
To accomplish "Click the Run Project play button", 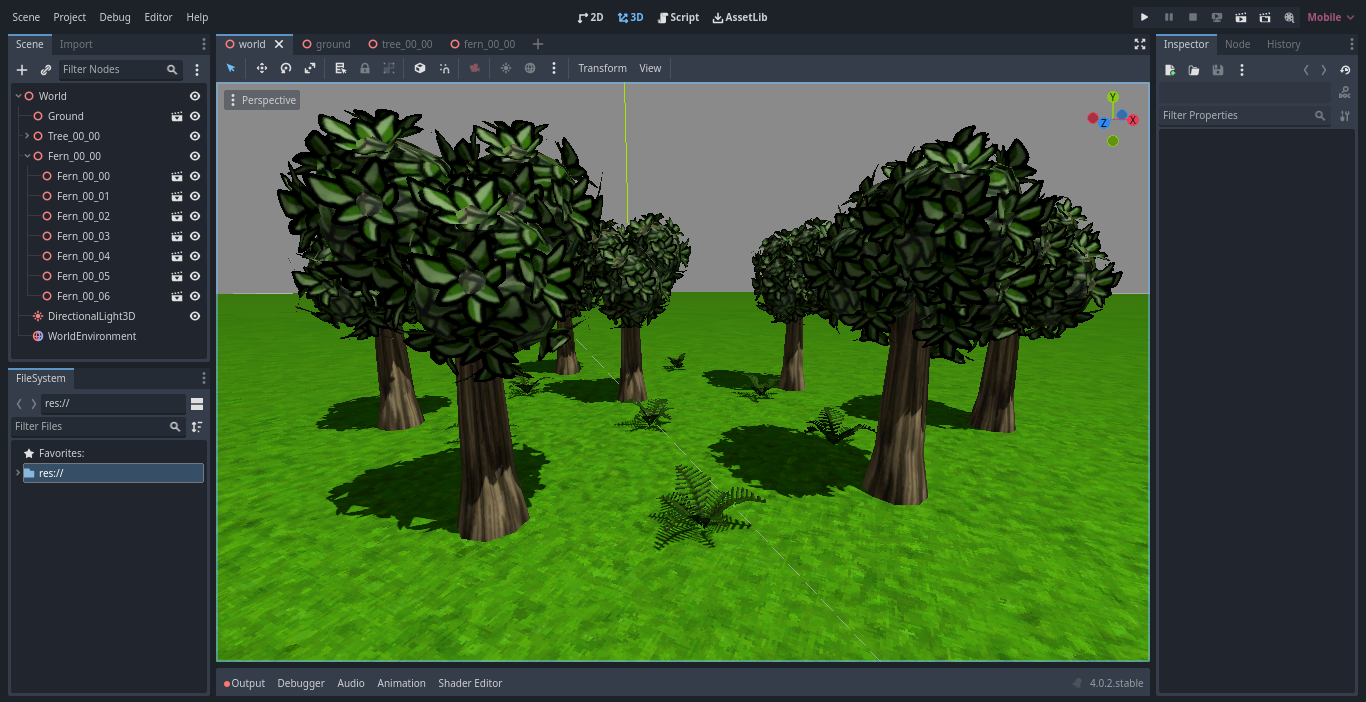I will pos(1143,17).
